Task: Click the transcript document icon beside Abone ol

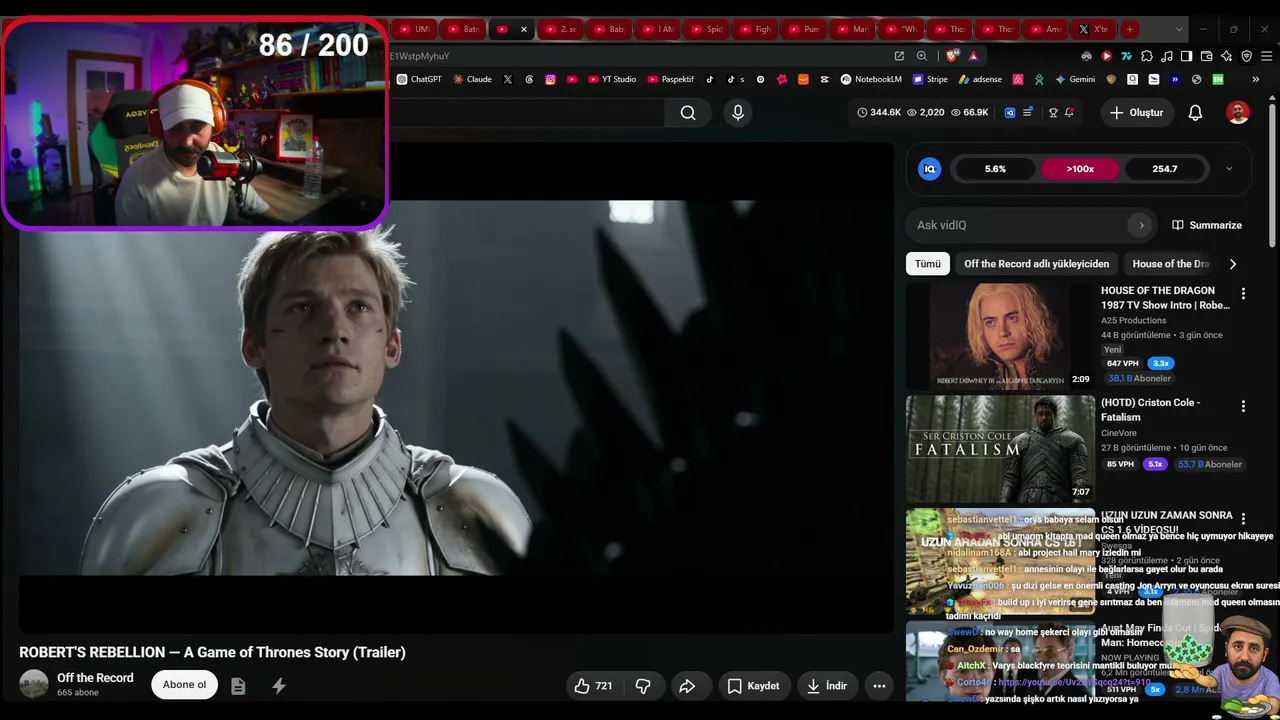Action: [238, 686]
